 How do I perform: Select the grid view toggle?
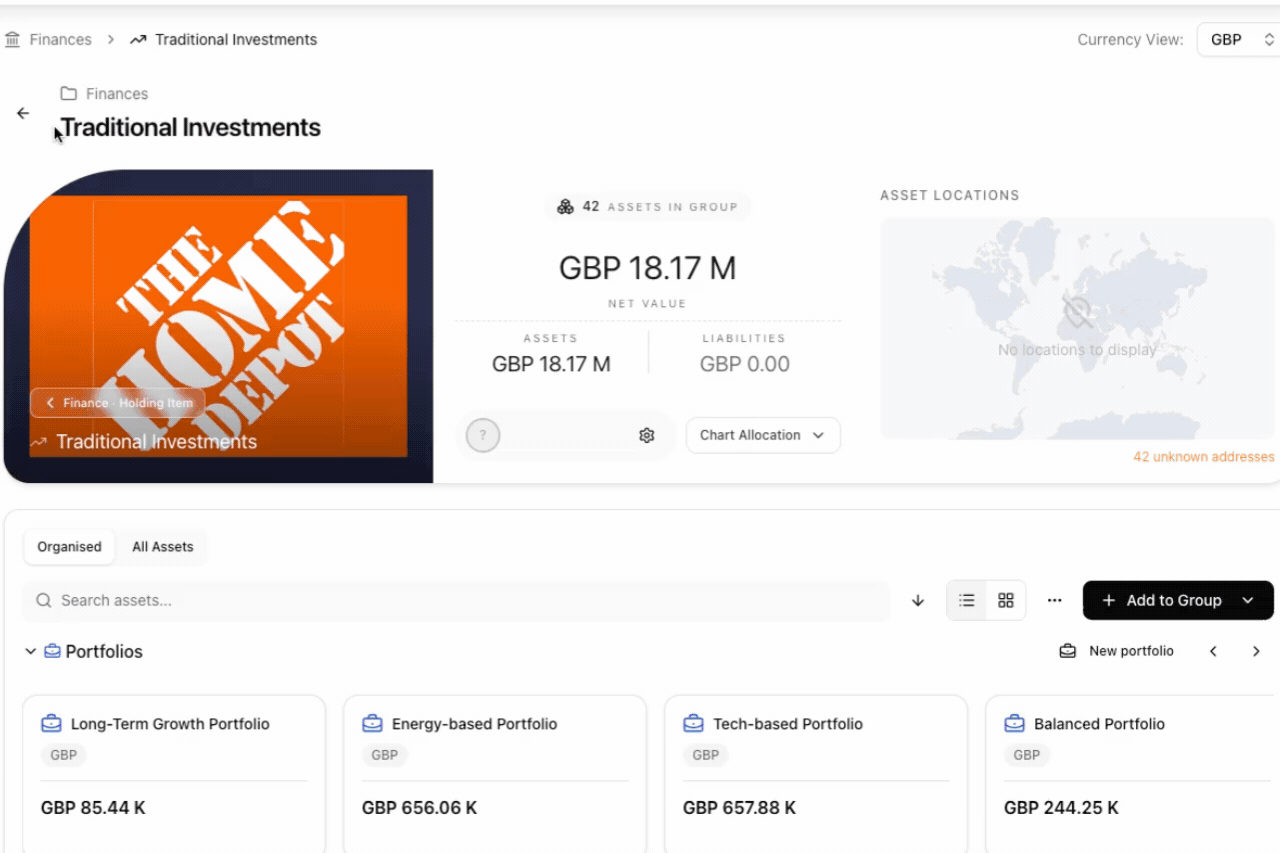pyautogui.click(x=1006, y=601)
